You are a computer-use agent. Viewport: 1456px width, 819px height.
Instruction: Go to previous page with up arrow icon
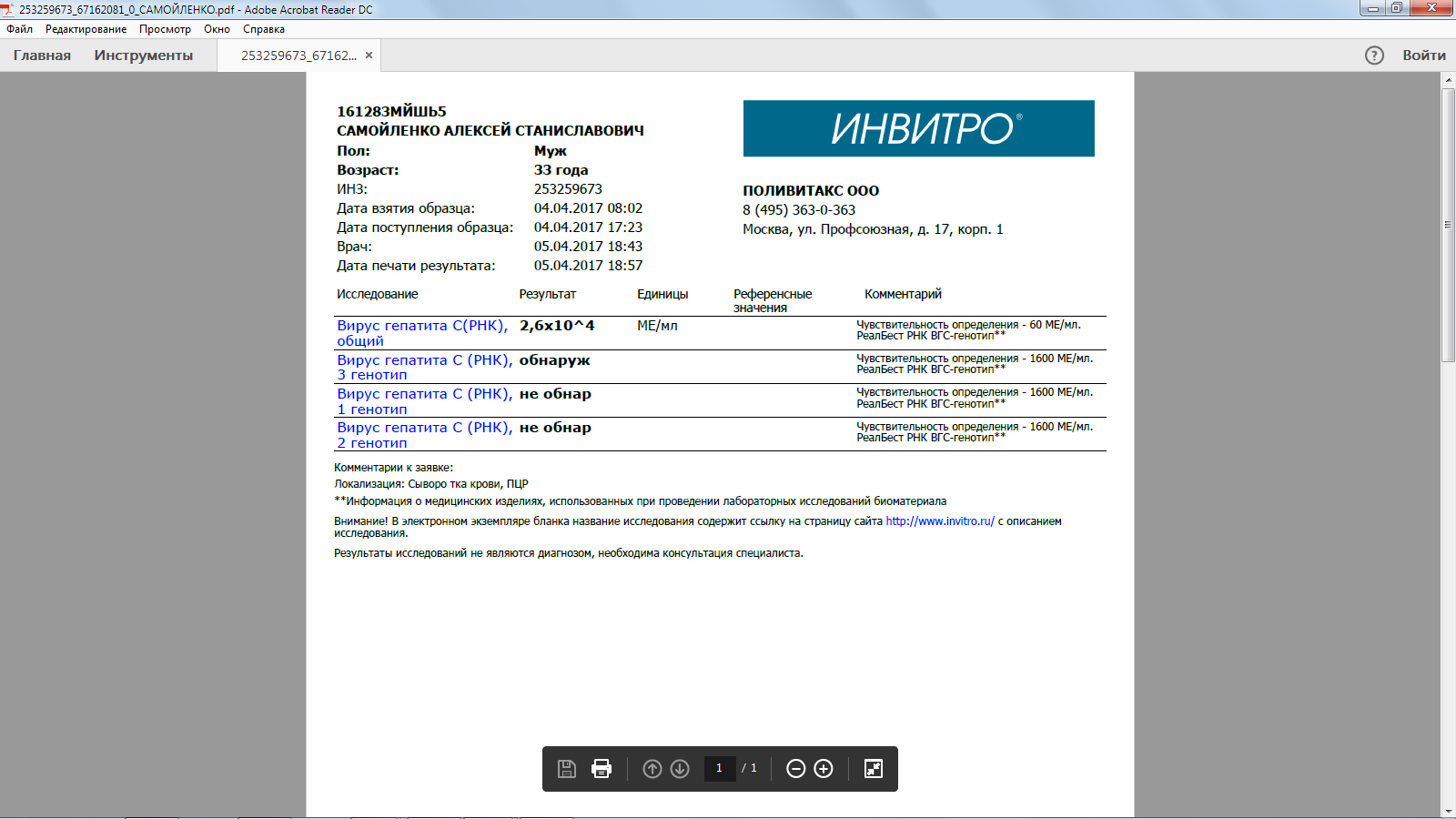coord(652,769)
